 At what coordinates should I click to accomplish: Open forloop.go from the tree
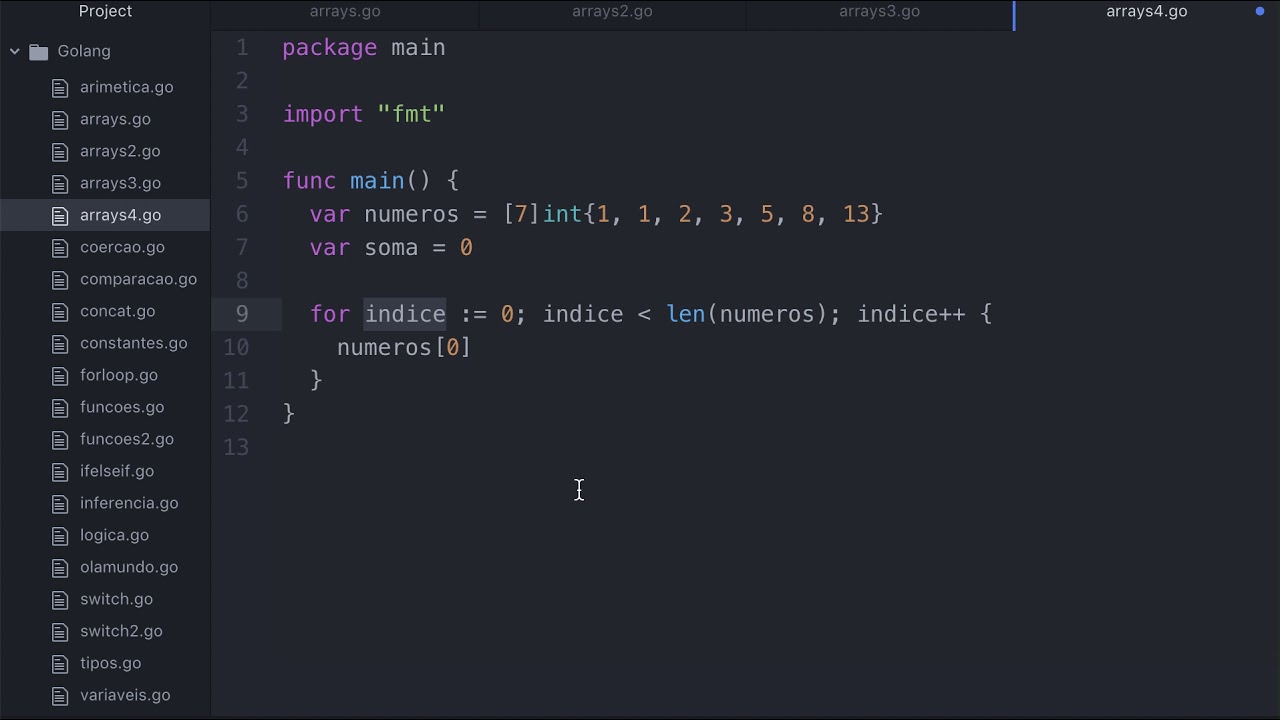coord(118,375)
